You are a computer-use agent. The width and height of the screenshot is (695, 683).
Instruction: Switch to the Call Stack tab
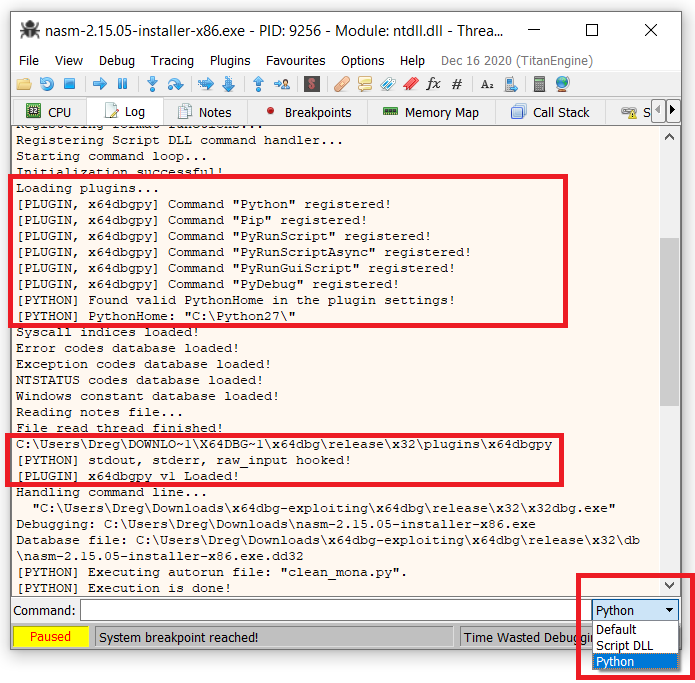550,112
